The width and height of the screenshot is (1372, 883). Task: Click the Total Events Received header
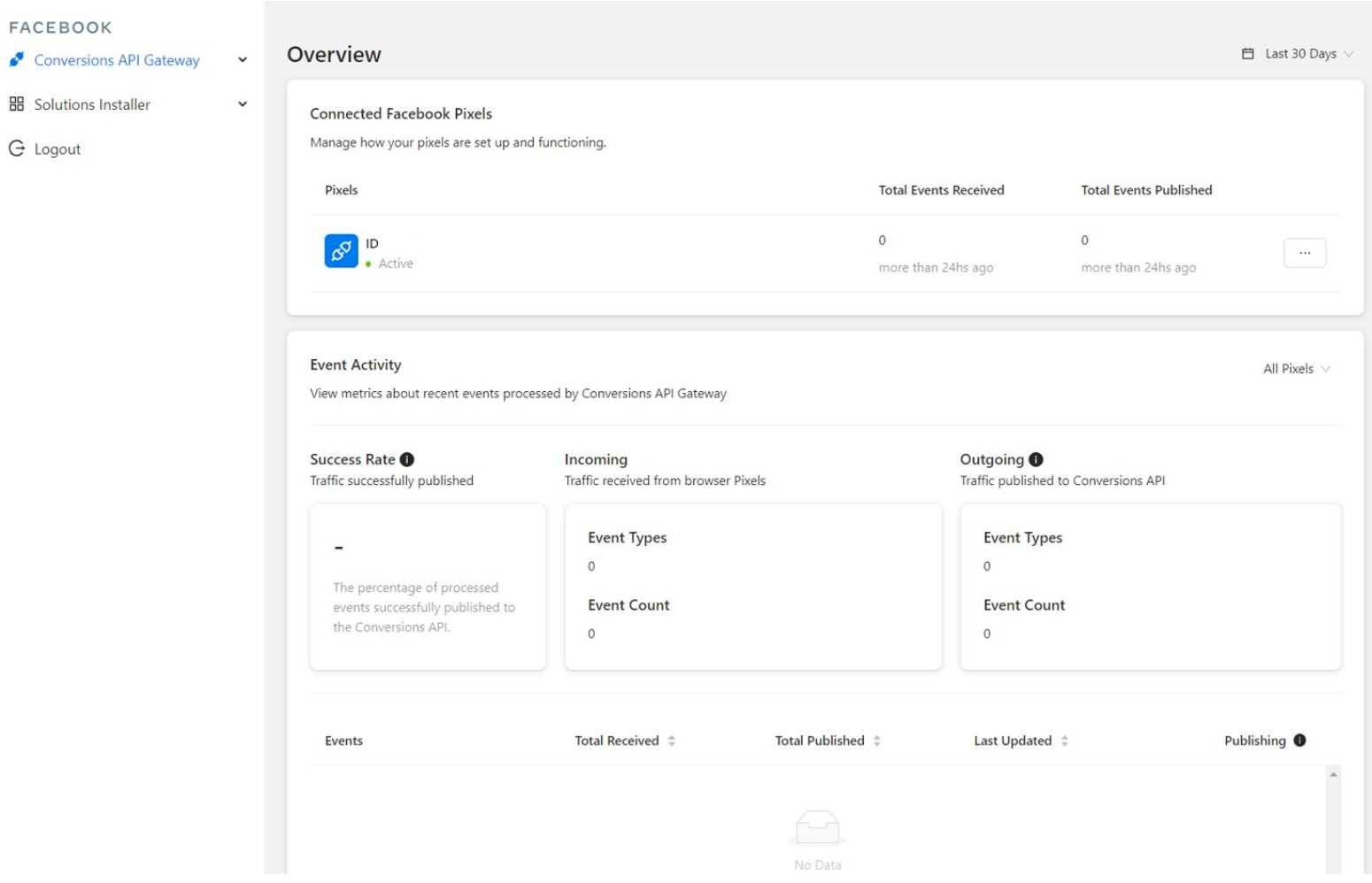(x=941, y=190)
